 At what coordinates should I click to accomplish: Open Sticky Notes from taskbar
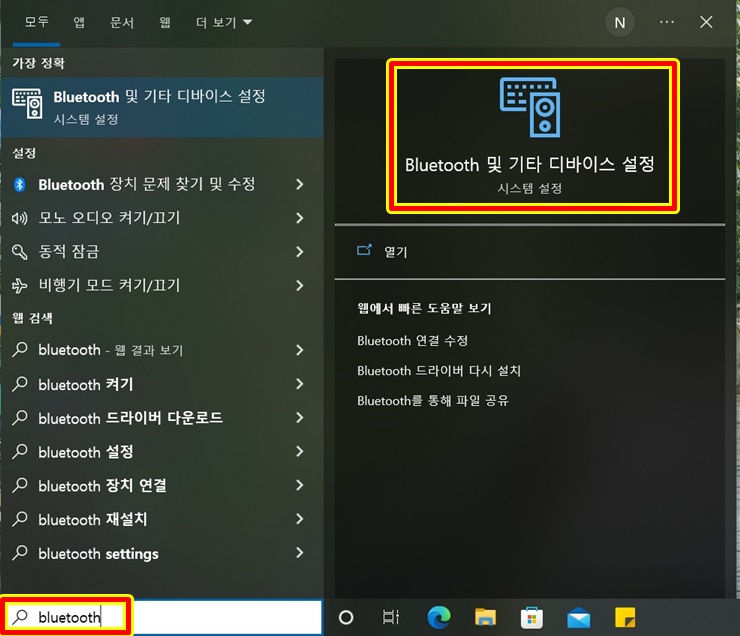tap(625, 617)
